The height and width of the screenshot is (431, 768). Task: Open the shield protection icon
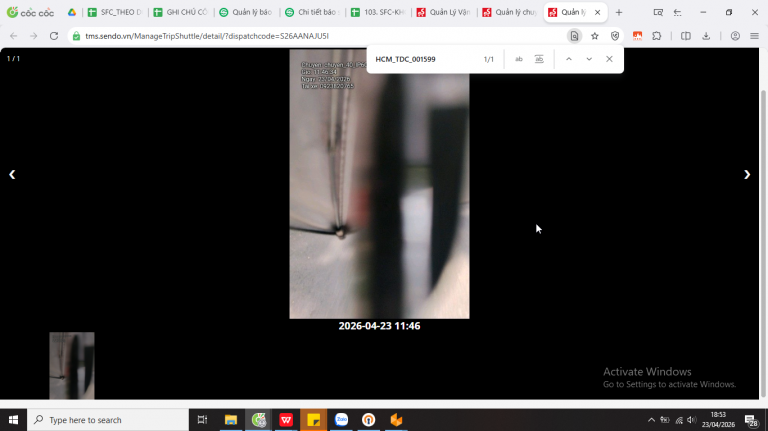tap(615, 36)
